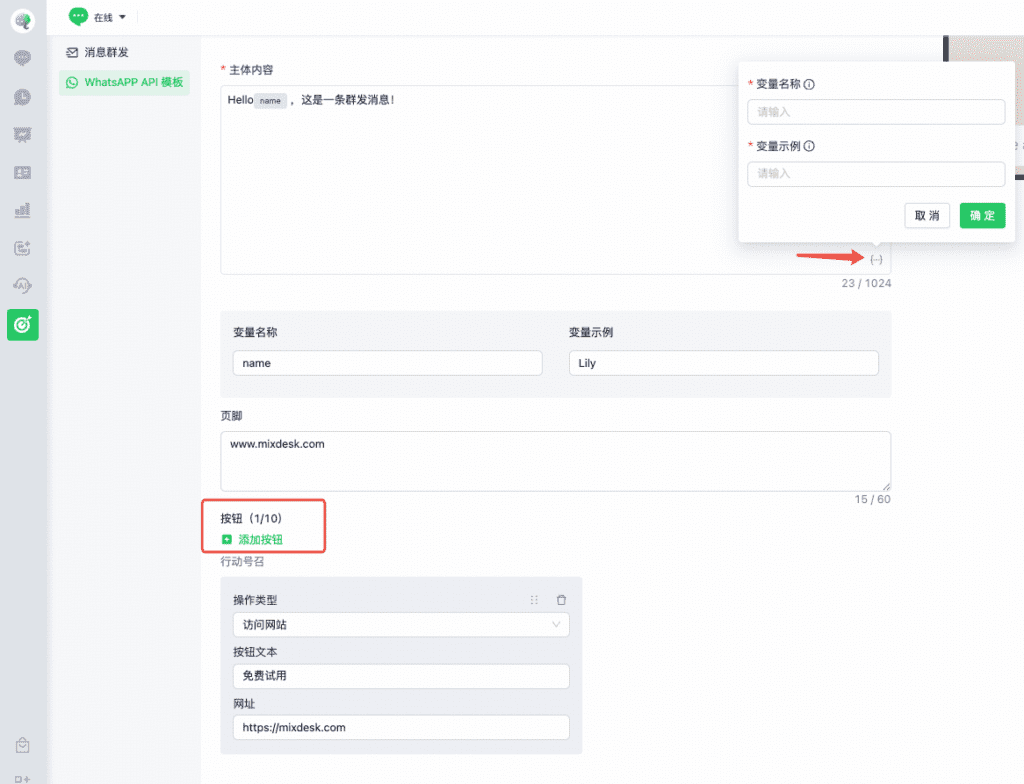This screenshot has width=1024, height=784.
Task: Click the 取消 cancel button
Action: coord(926,215)
